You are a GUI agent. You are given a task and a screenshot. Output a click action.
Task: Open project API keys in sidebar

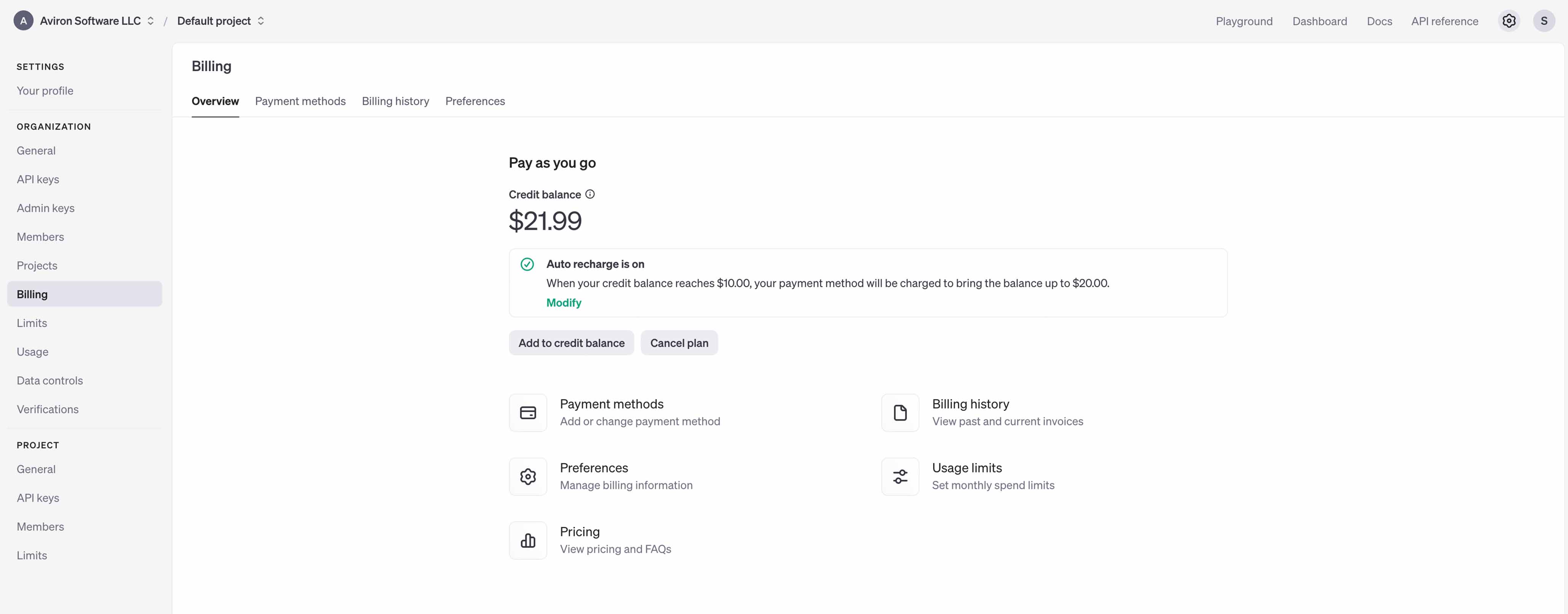tap(84, 498)
